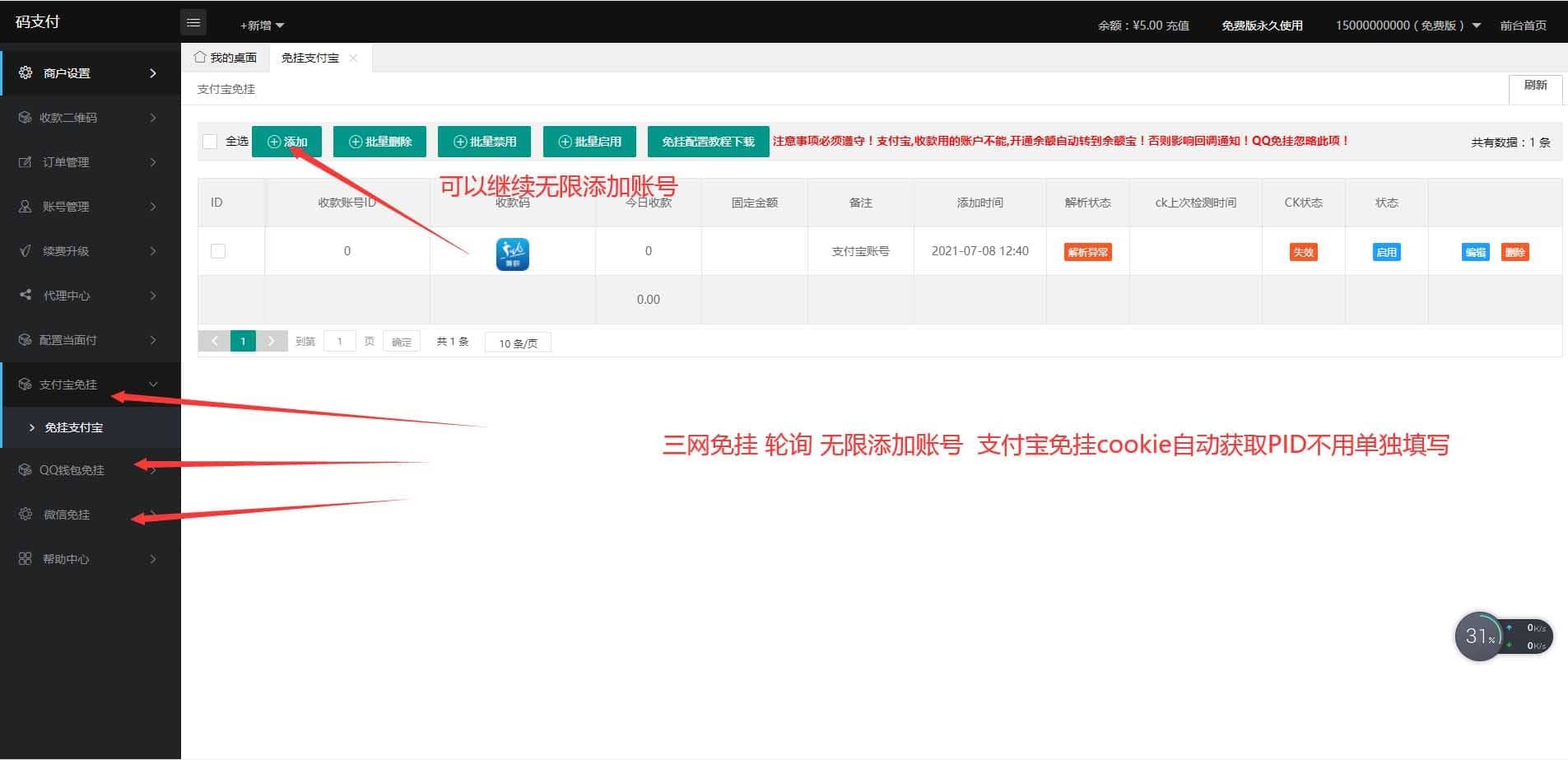The height and width of the screenshot is (760, 1568).
Task: Open the +新增 dropdown
Action: [262, 26]
